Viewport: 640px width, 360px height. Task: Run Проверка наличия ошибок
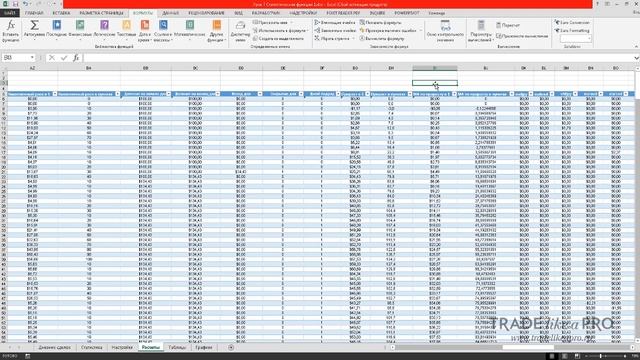(388, 31)
